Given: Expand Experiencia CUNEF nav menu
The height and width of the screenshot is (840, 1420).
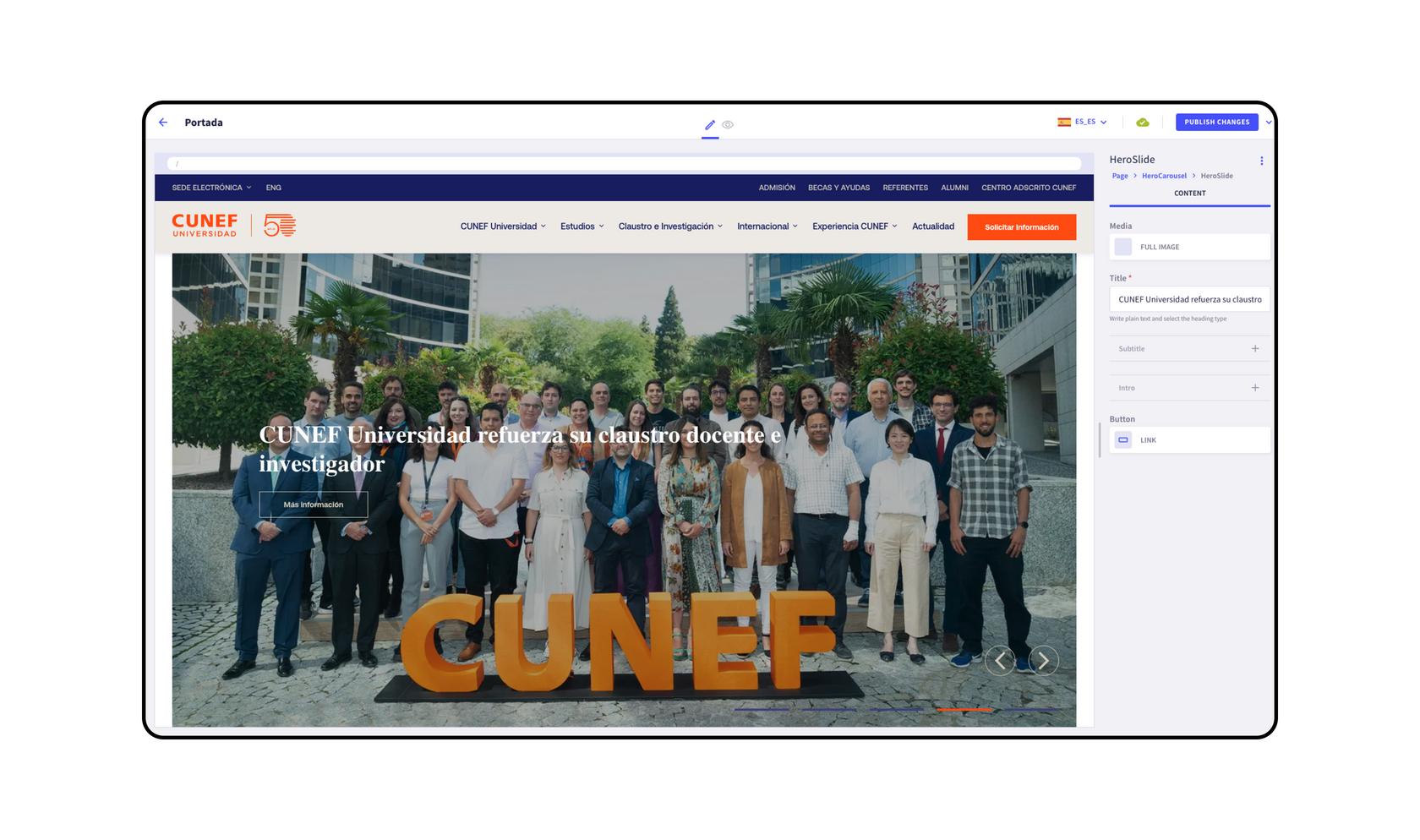Looking at the screenshot, I should [855, 226].
